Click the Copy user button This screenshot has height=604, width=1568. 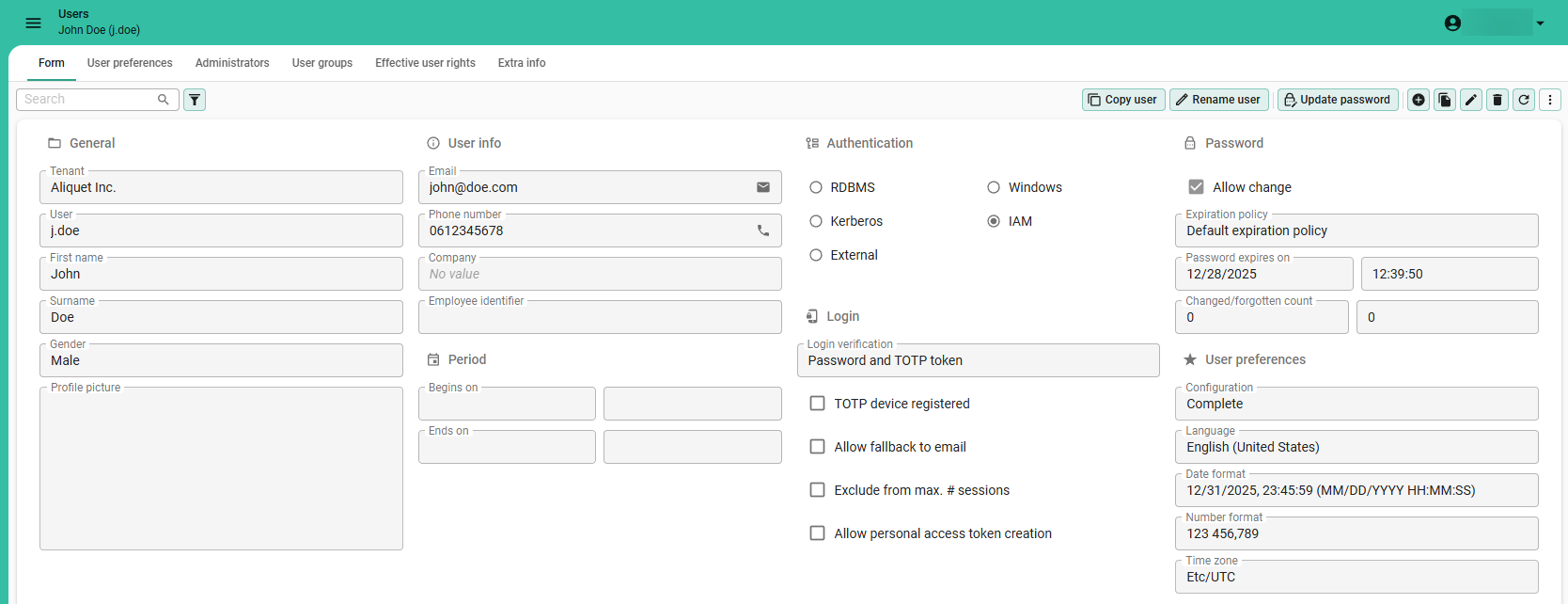[x=1123, y=100]
